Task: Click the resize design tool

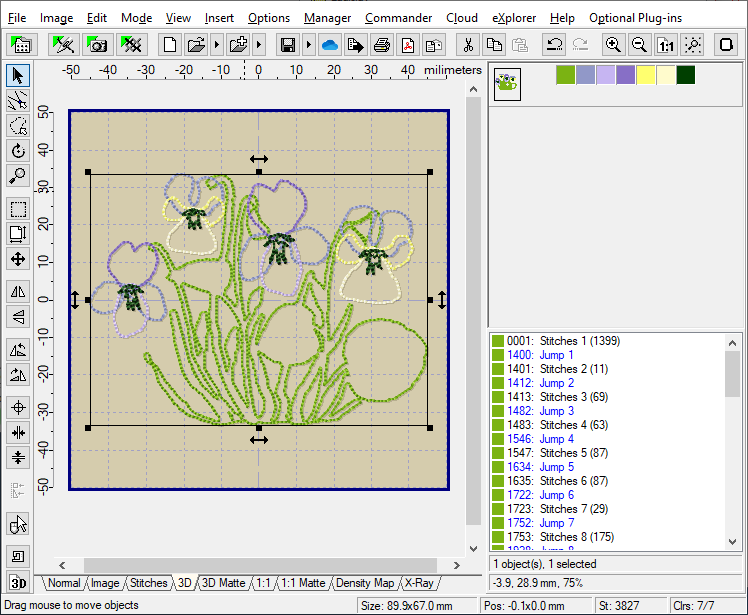Action: [18, 234]
